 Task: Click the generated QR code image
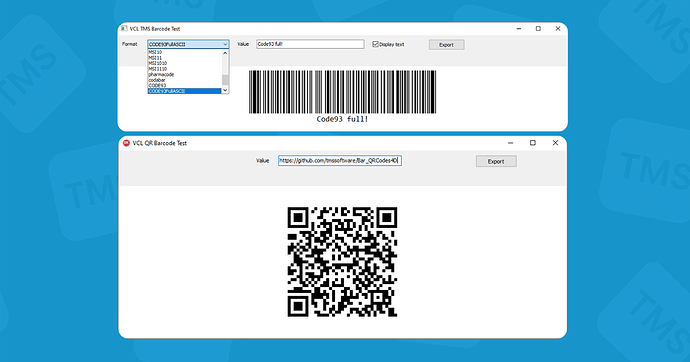pos(342,262)
